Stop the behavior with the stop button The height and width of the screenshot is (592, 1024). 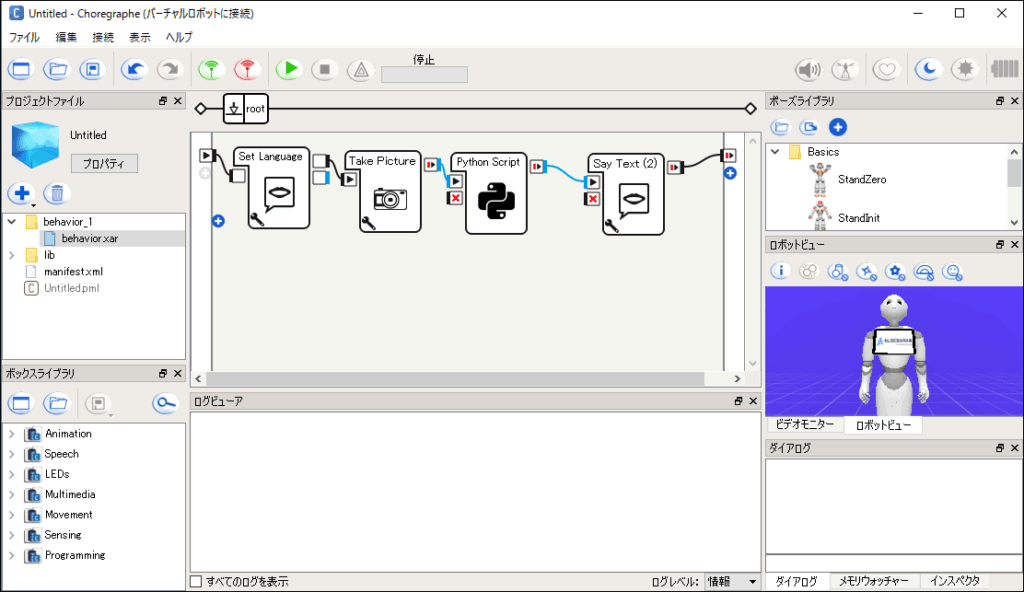click(x=325, y=69)
